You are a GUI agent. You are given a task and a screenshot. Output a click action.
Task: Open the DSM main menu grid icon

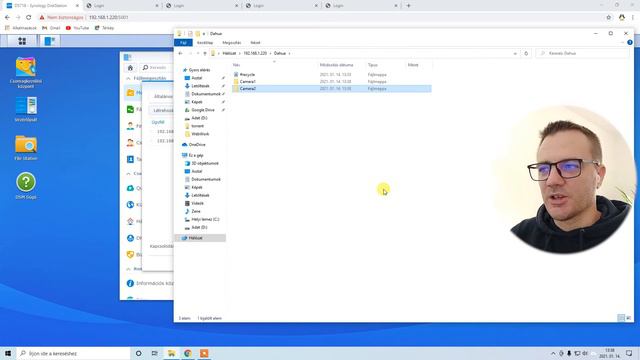coord(22,41)
